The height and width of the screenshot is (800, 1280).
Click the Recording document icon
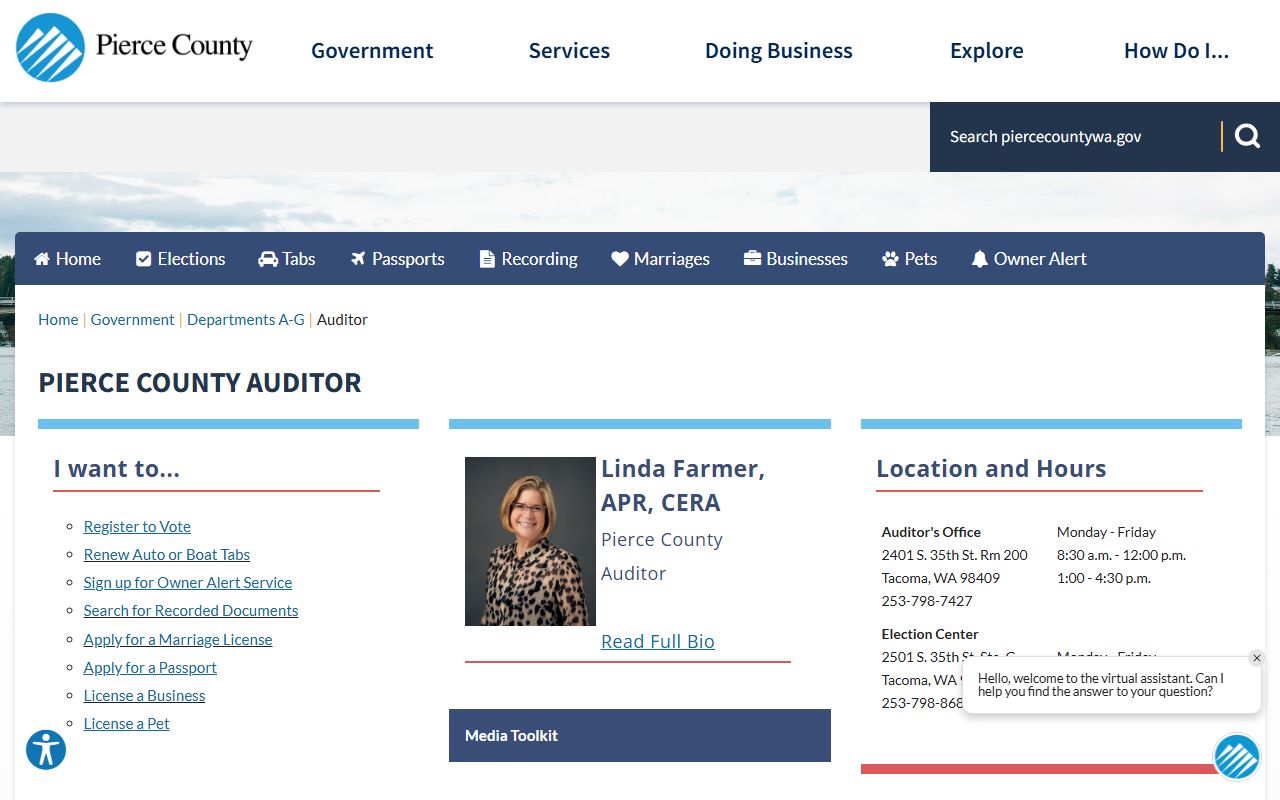(x=487, y=259)
